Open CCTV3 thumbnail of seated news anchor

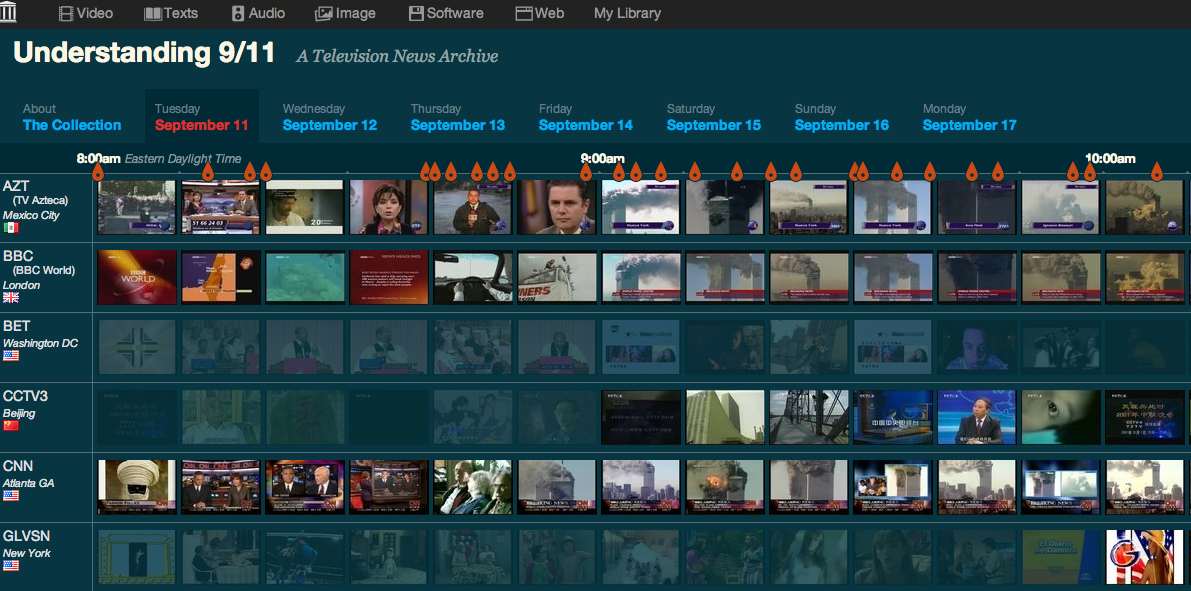point(977,417)
